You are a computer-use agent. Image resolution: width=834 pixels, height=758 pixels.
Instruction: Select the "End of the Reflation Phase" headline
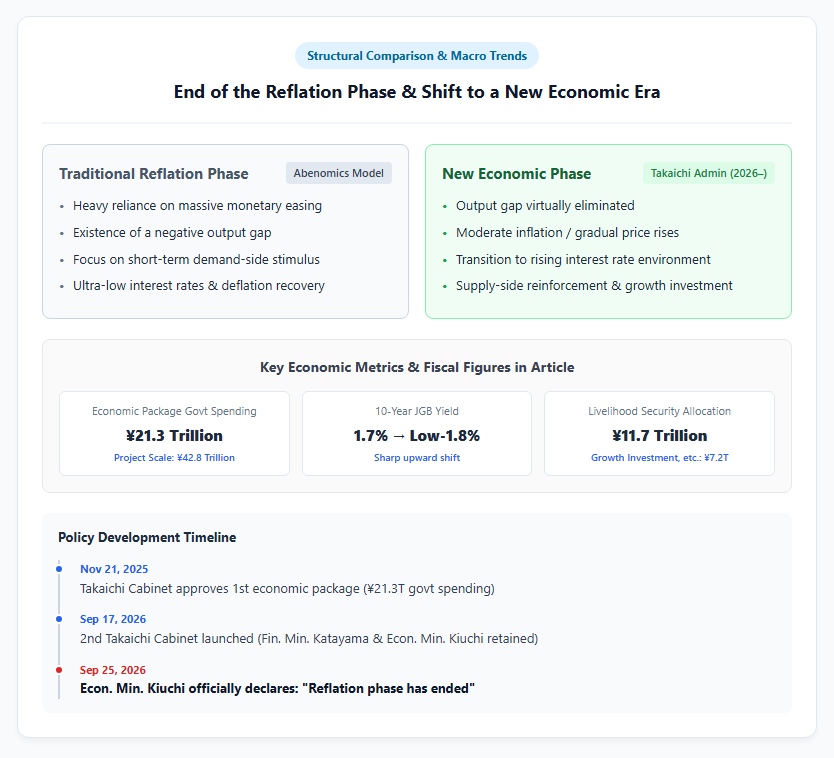pyautogui.click(x=417, y=91)
